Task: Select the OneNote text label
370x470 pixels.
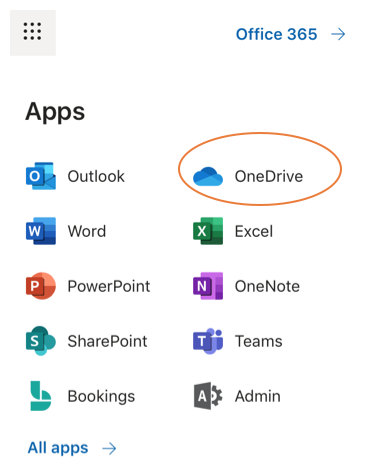Action: (x=267, y=286)
